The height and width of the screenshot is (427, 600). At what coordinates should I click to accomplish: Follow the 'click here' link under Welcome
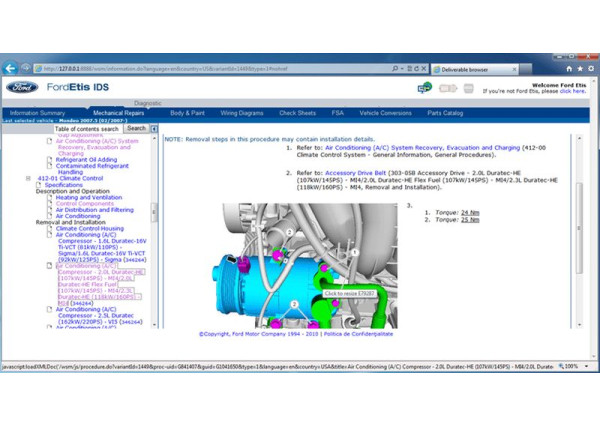pyautogui.click(x=572, y=91)
